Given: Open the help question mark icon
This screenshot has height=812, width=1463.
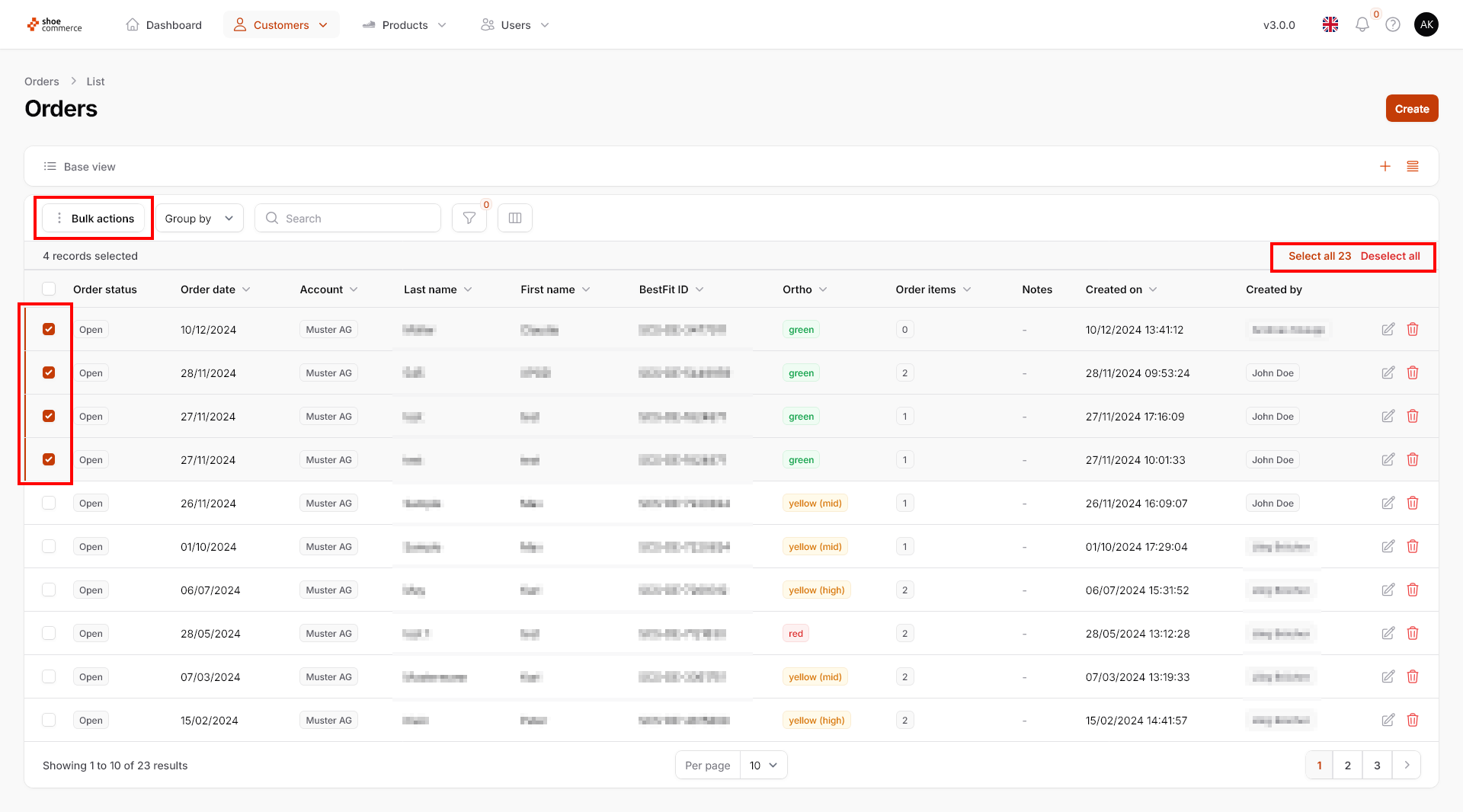Looking at the screenshot, I should click(1393, 25).
